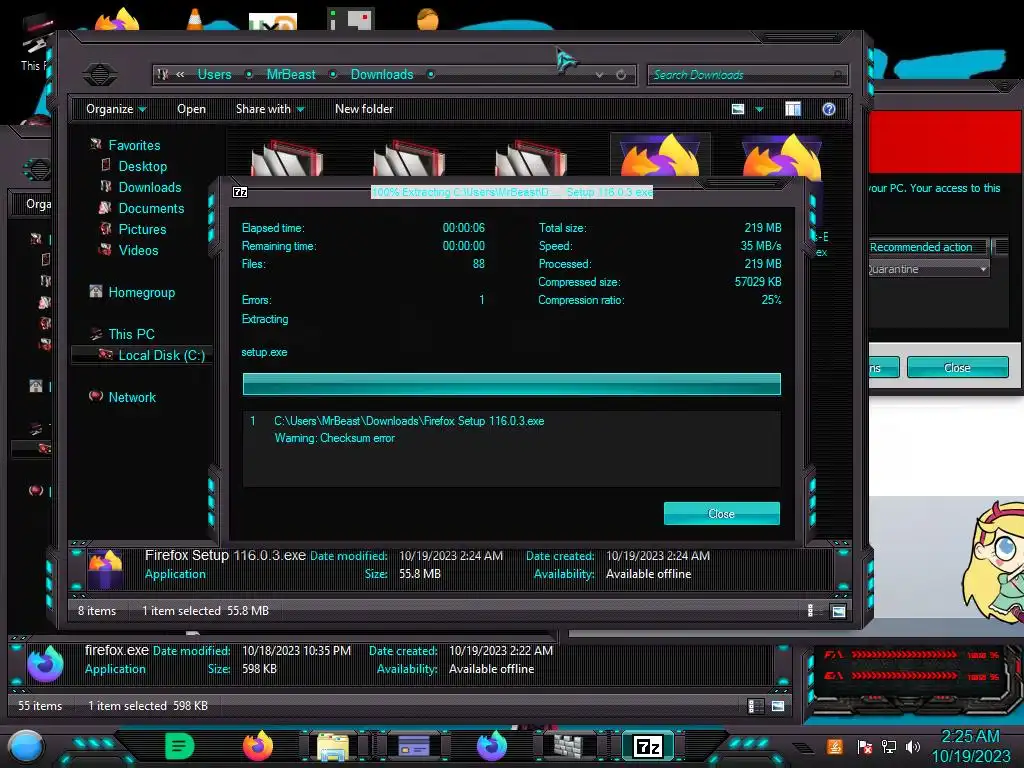Image resolution: width=1024 pixels, height=768 pixels.
Task: Open the Action Center flag tray icon
Action: pyautogui.click(x=865, y=746)
